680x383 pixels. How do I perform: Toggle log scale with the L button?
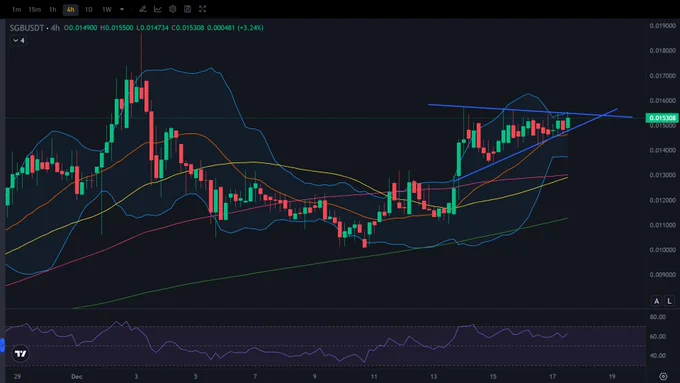coord(670,301)
